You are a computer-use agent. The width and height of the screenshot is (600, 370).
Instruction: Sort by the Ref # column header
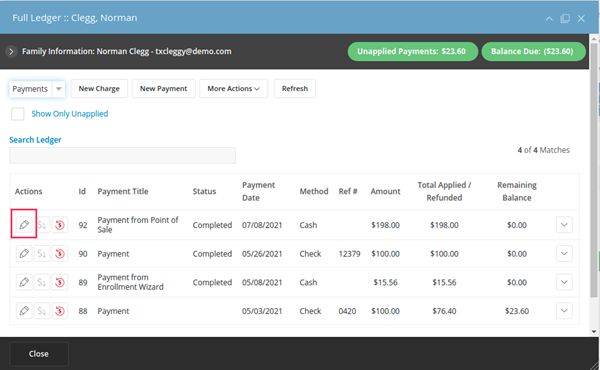(x=348, y=191)
